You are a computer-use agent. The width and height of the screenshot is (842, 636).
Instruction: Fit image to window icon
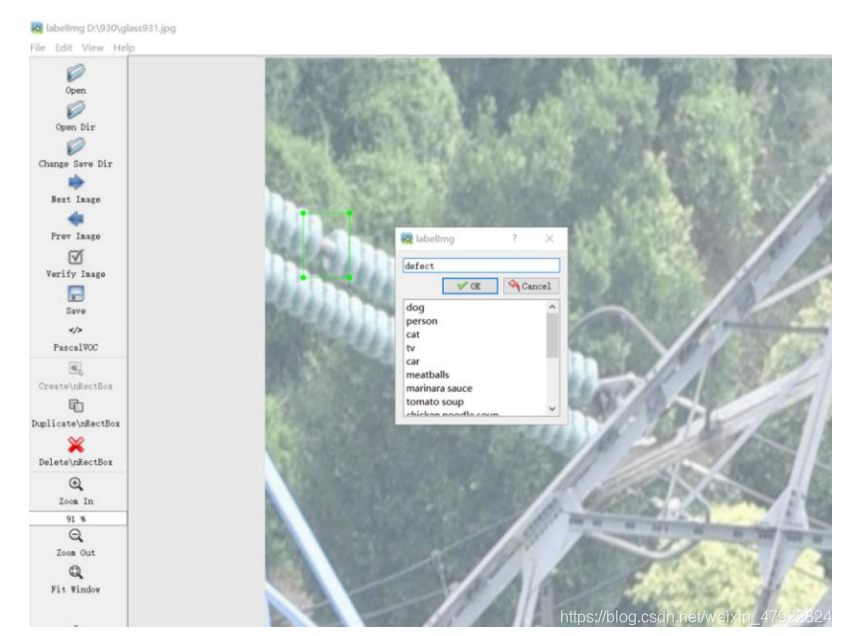click(76, 573)
